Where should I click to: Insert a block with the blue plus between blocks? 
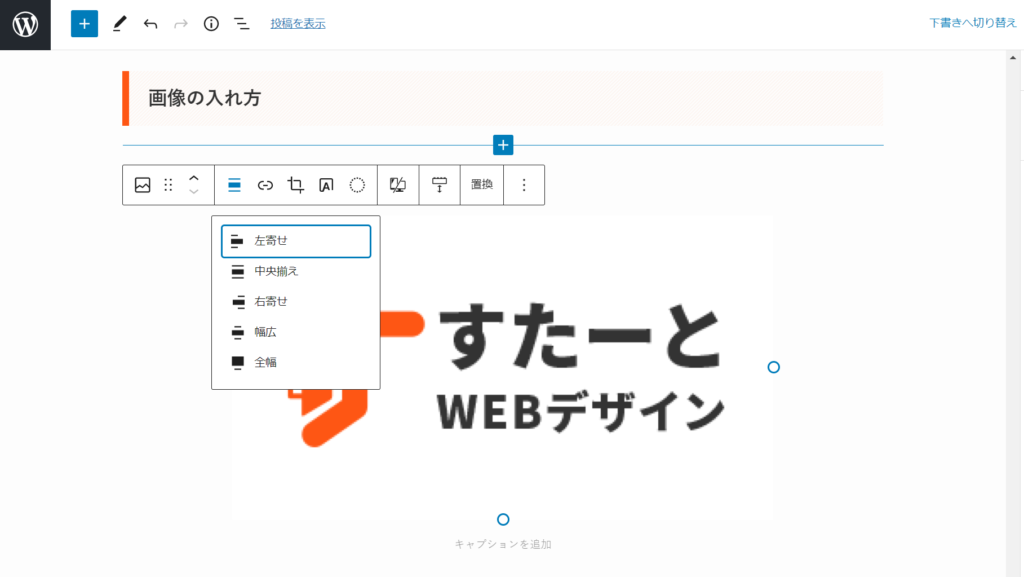click(x=503, y=145)
